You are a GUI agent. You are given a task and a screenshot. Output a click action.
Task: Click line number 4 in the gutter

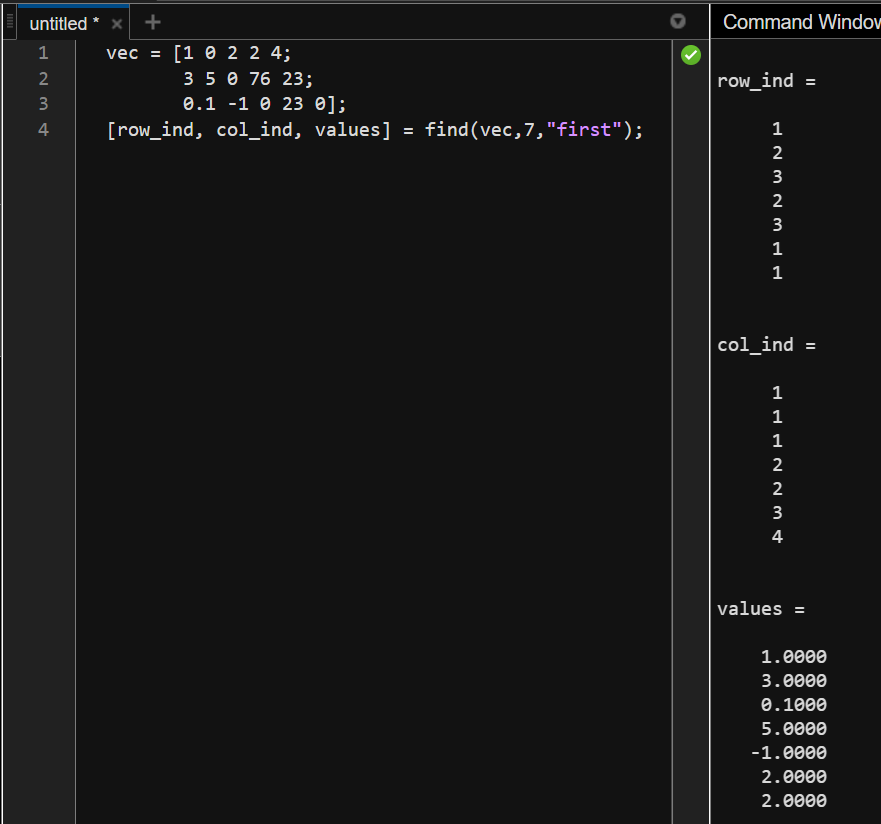(x=43, y=130)
